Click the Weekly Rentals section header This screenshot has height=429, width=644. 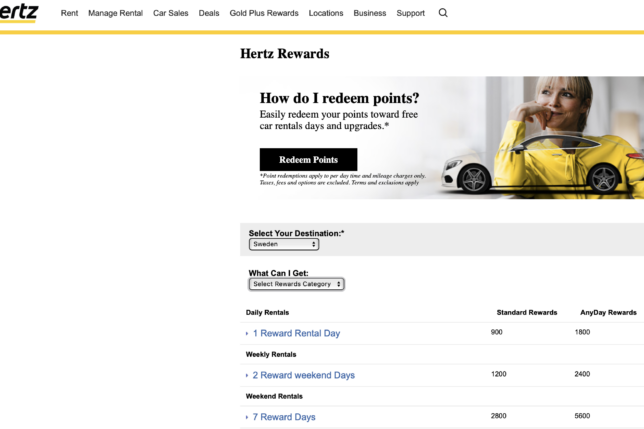(x=271, y=354)
